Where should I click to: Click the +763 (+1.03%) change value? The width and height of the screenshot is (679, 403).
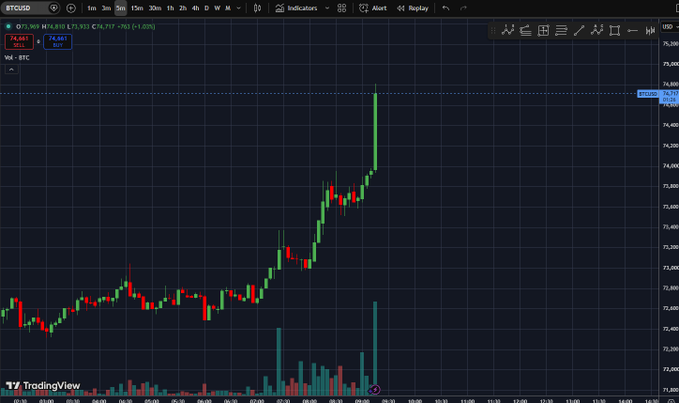[136, 26]
